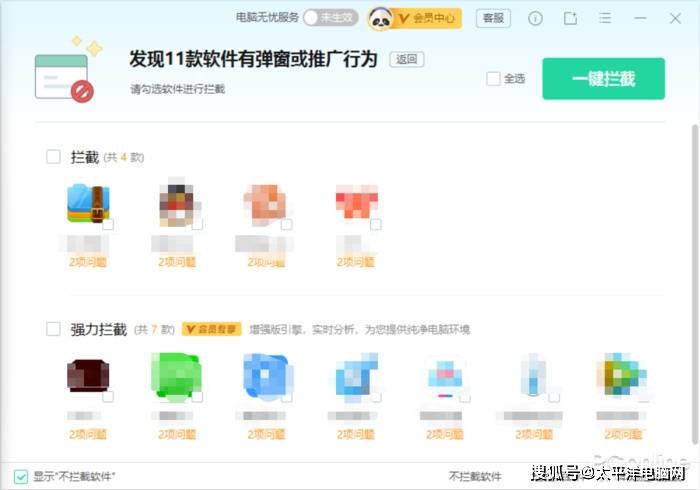
Task: Open the info circle icon in title bar
Action: click(x=535, y=18)
